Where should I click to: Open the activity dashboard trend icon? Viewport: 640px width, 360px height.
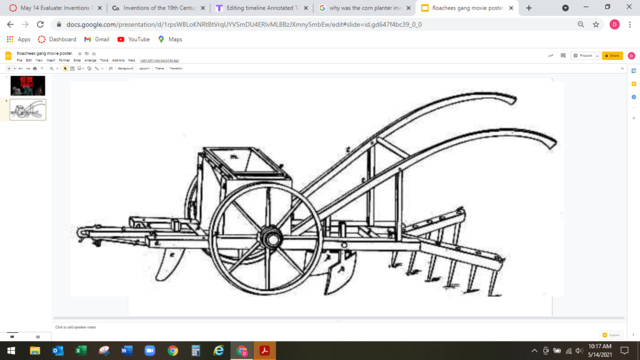click(x=550, y=56)
